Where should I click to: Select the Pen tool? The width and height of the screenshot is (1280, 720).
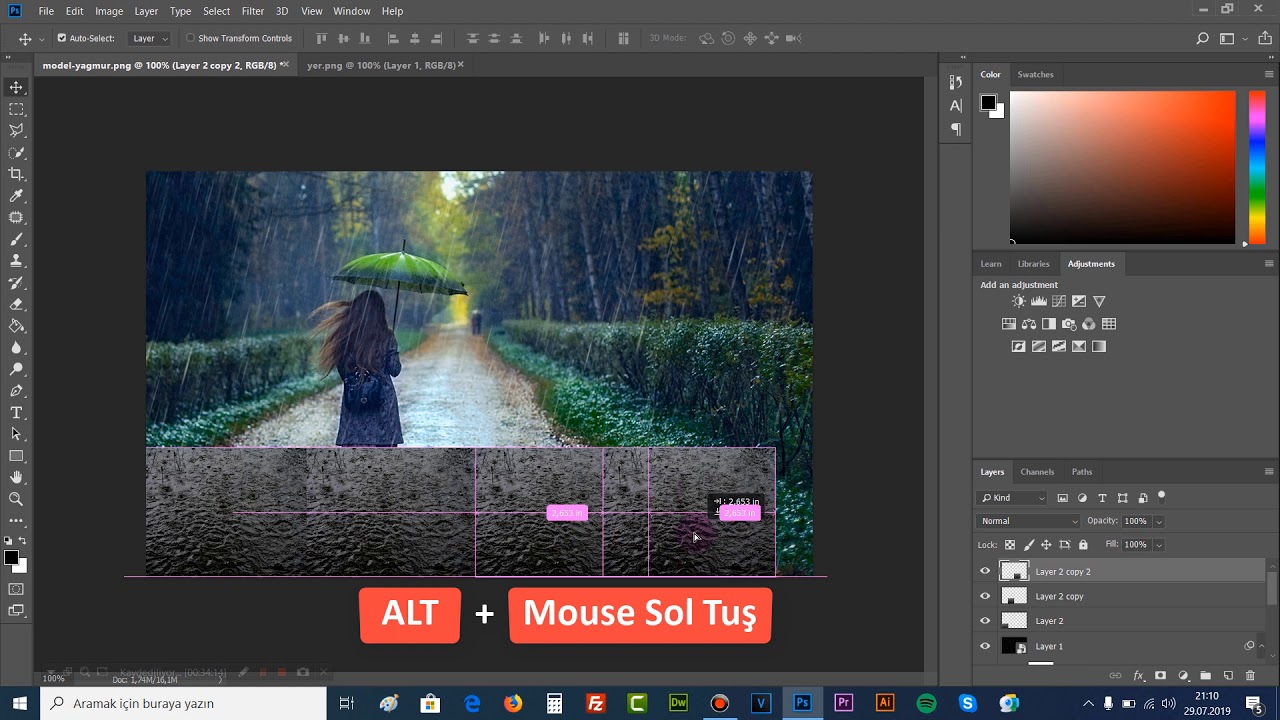(16, 390)
